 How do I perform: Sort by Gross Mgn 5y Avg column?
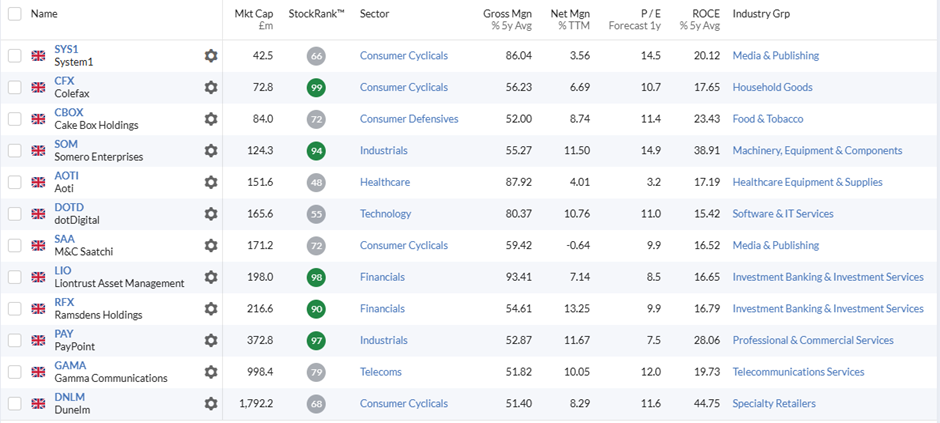507,19
